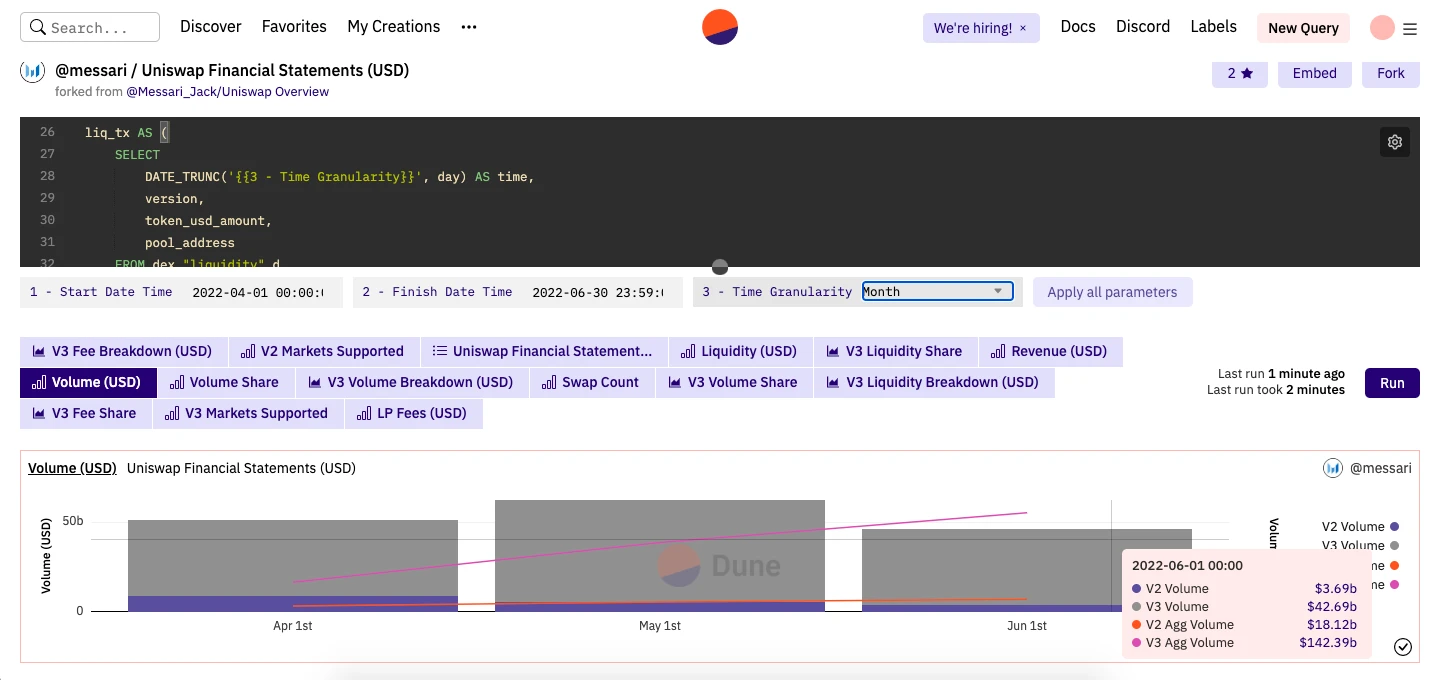Fork this query

pyautogui.click(x=1390, y=73)
